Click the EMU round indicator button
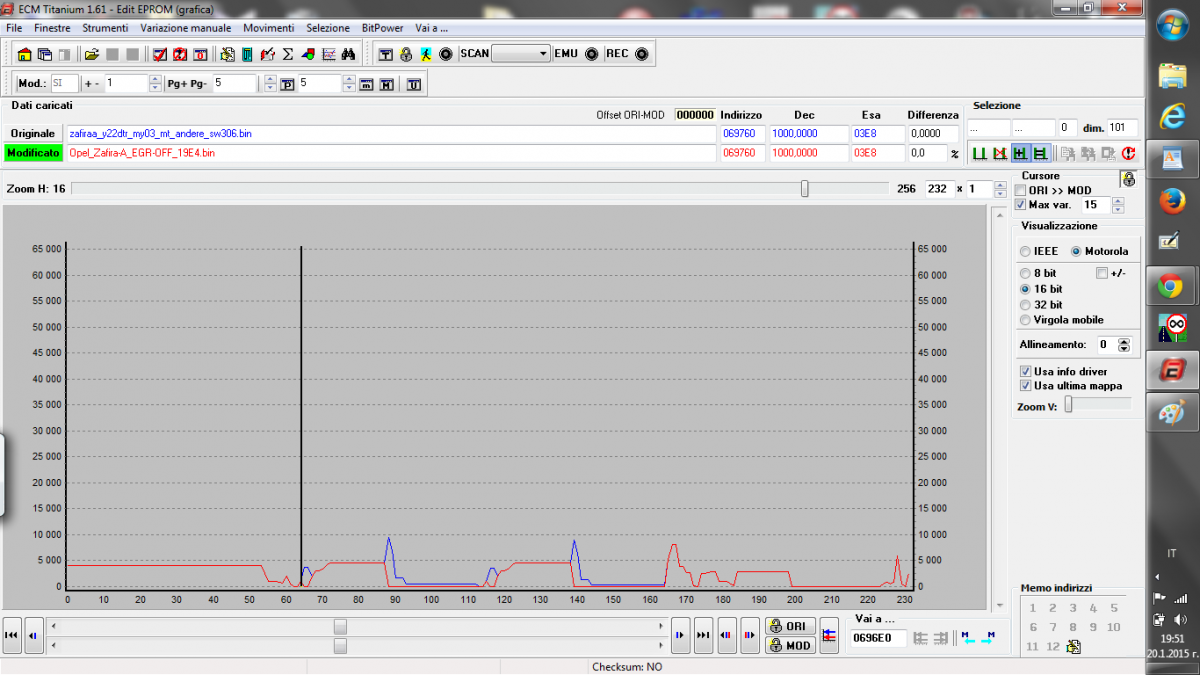The height and width of the screenshot is (675, 1200). coord(591,54)
